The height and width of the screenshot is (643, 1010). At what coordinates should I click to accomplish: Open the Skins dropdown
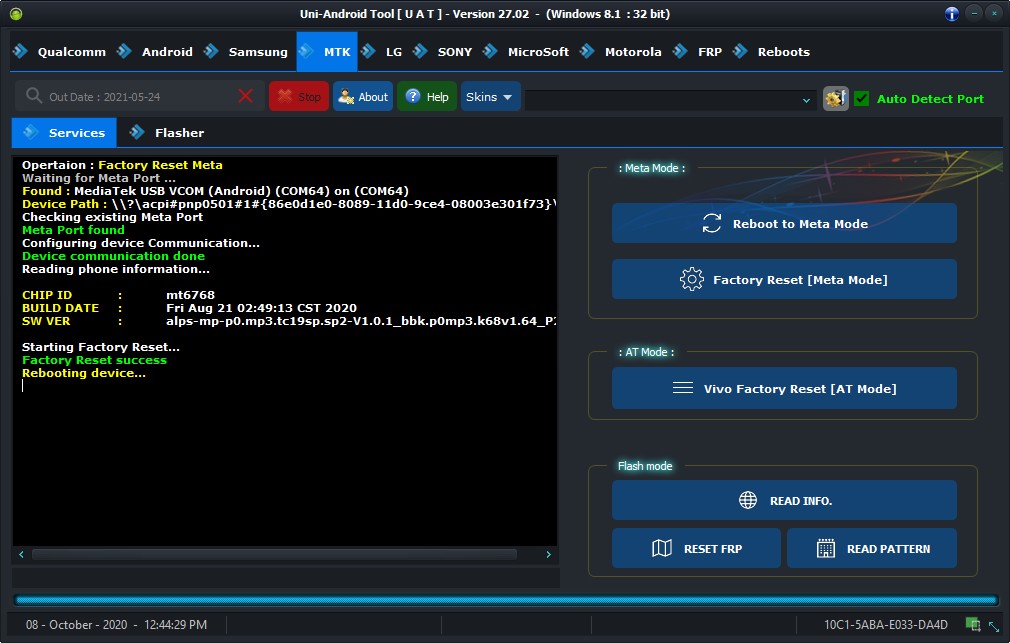490,97
